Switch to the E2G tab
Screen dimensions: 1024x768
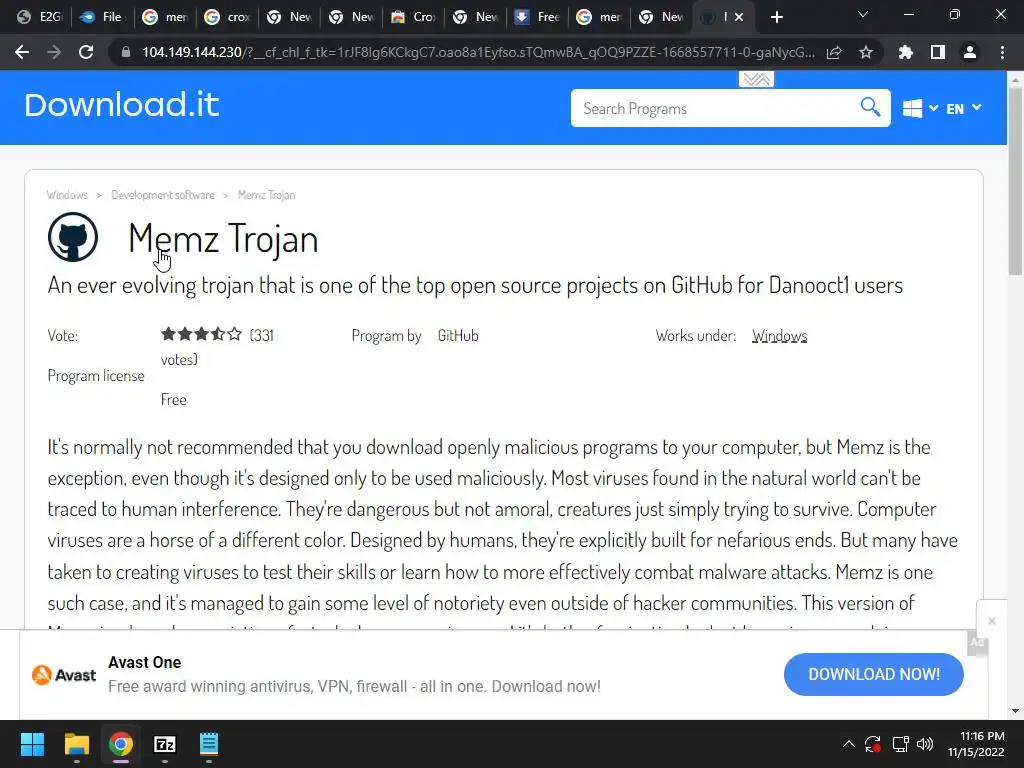pos(39,17)
